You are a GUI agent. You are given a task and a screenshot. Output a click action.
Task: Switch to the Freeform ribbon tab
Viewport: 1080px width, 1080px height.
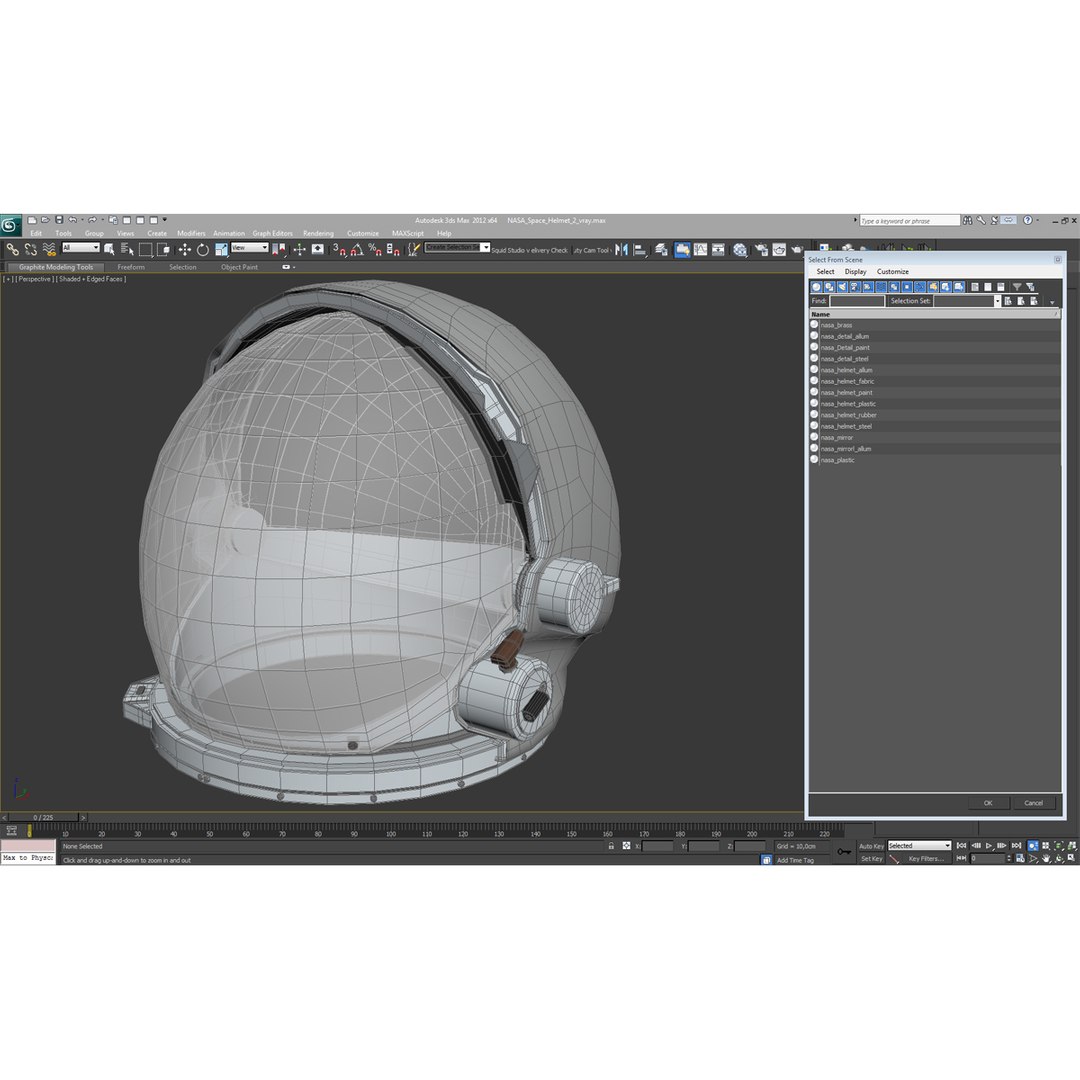click(131, 267)
